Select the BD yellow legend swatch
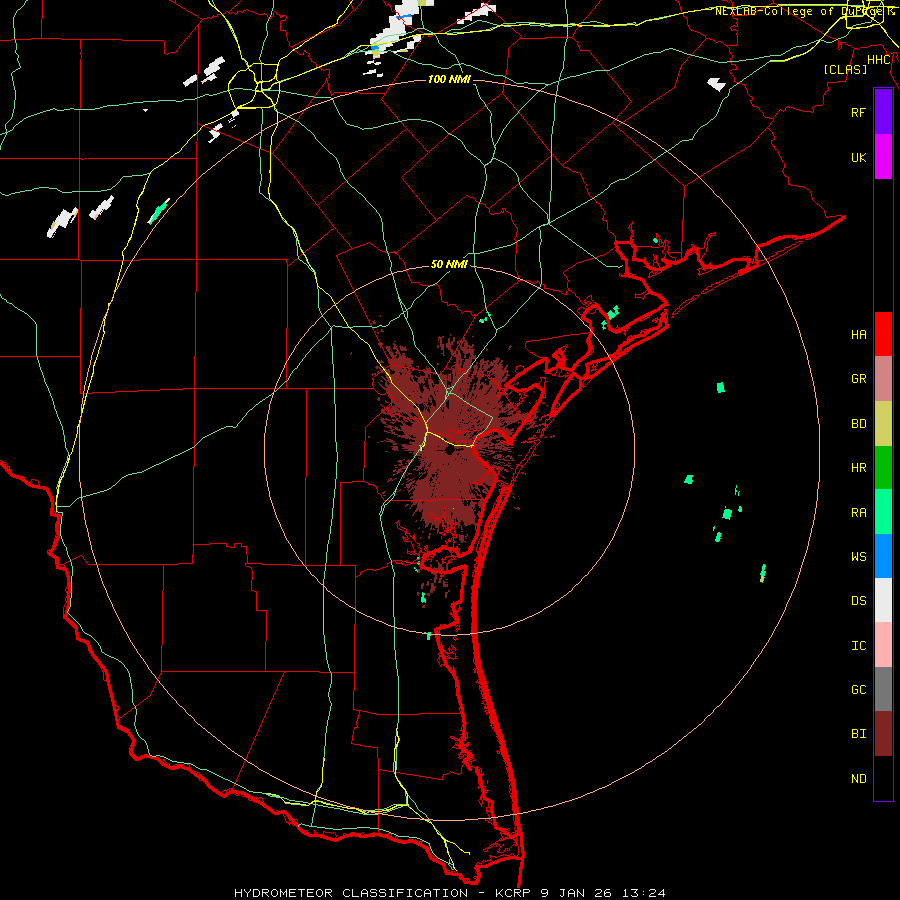 click(x=883, y=423)
